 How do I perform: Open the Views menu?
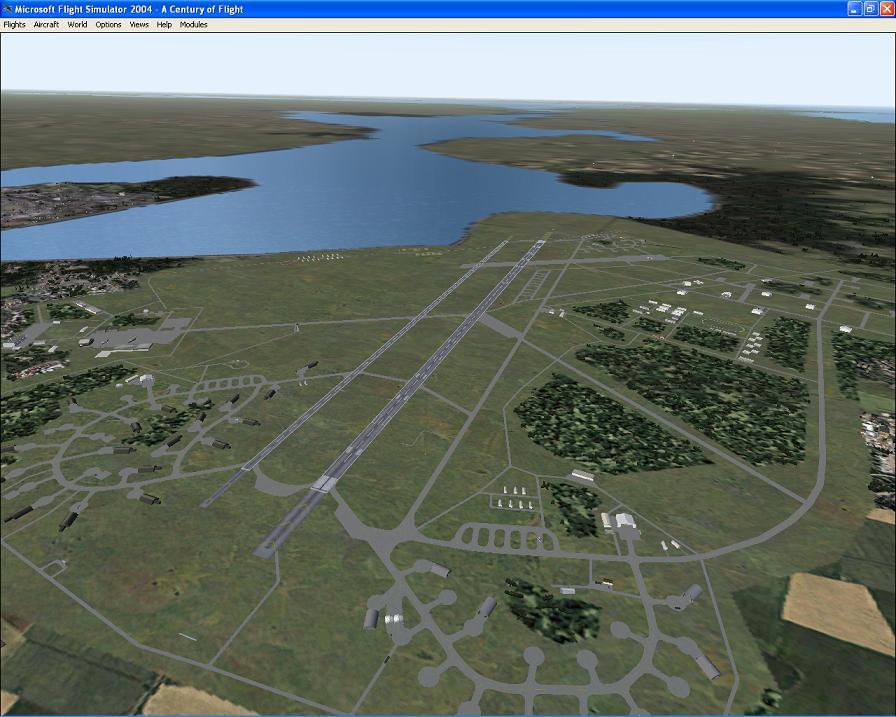point(139,25)
